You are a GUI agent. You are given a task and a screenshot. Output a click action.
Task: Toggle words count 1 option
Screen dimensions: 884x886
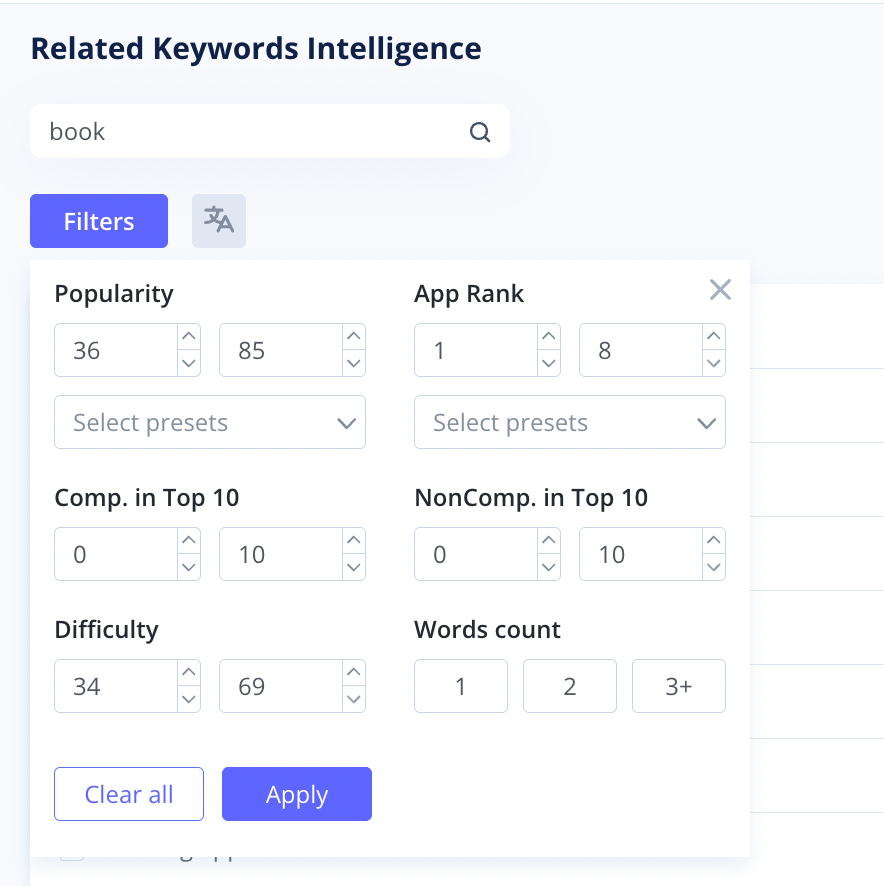click(460, 686)
